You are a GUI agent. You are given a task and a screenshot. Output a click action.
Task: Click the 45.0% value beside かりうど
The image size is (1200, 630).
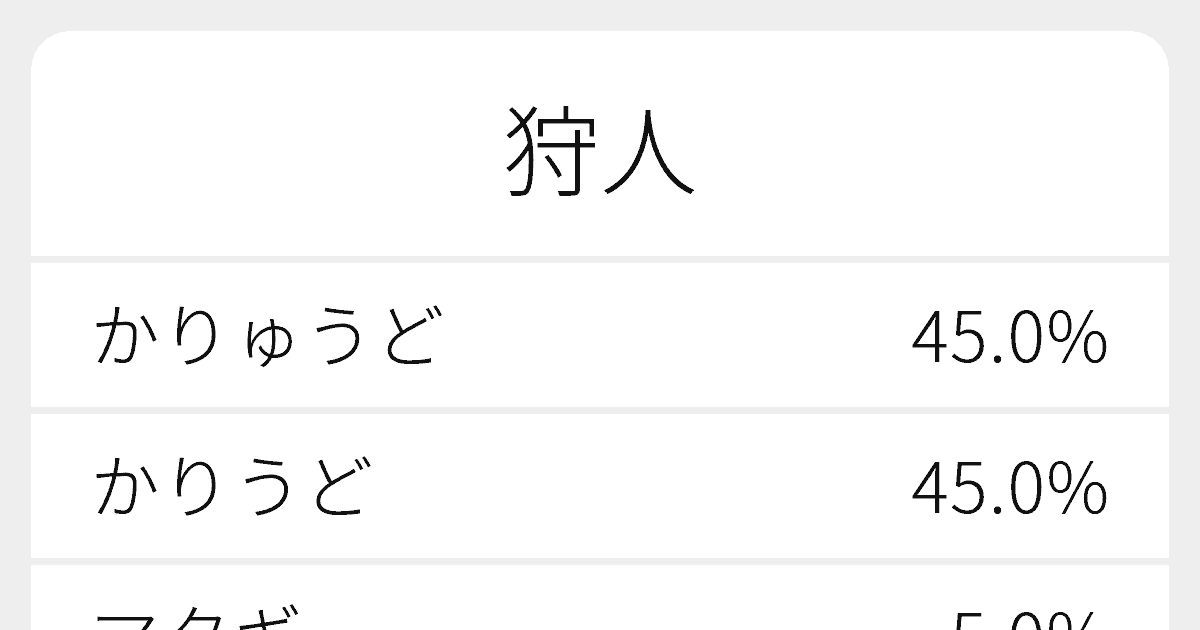coord(1008,487)
